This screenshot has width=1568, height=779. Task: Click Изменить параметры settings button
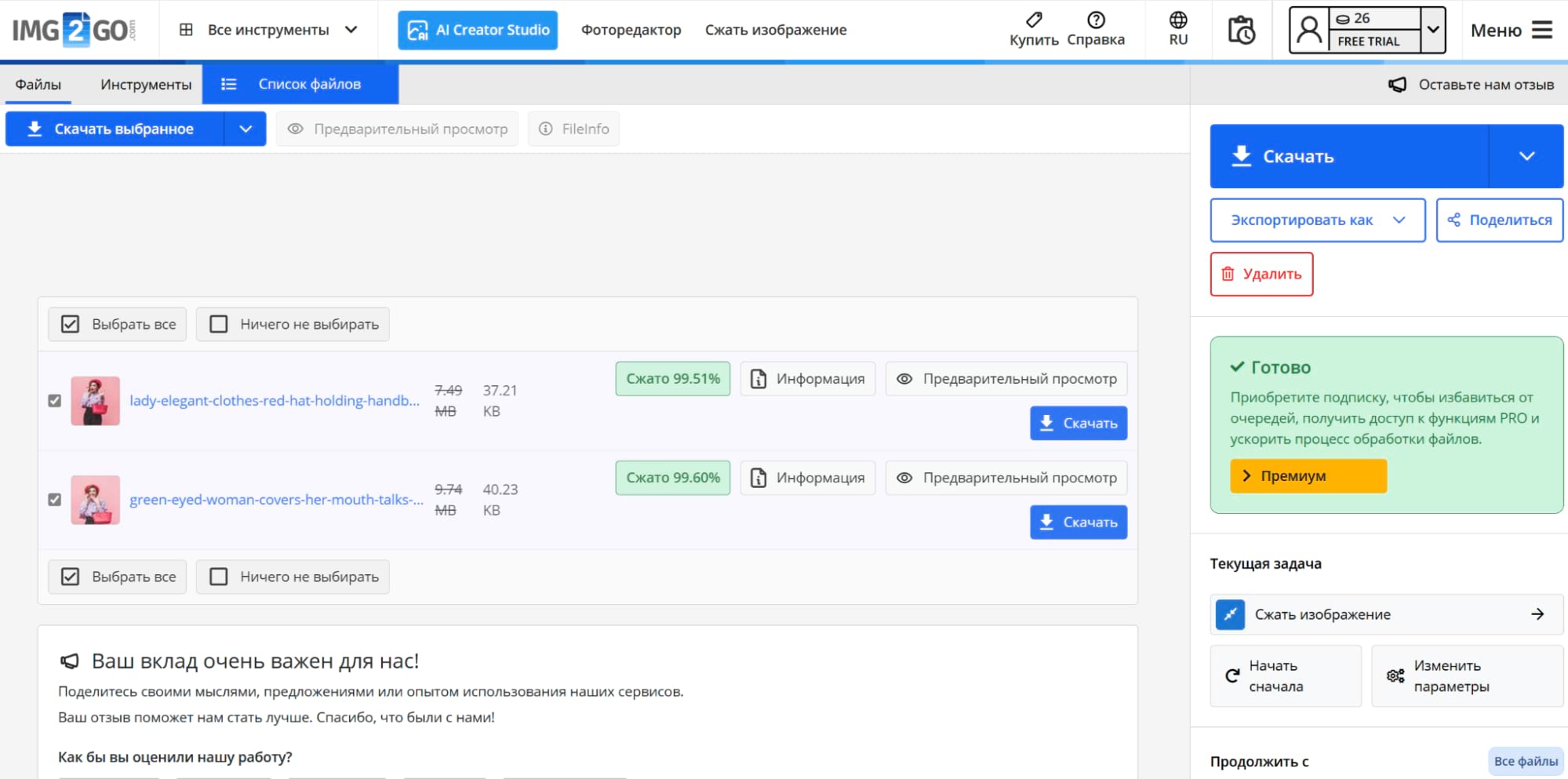pyautogui.click(x=1467, y=676)
